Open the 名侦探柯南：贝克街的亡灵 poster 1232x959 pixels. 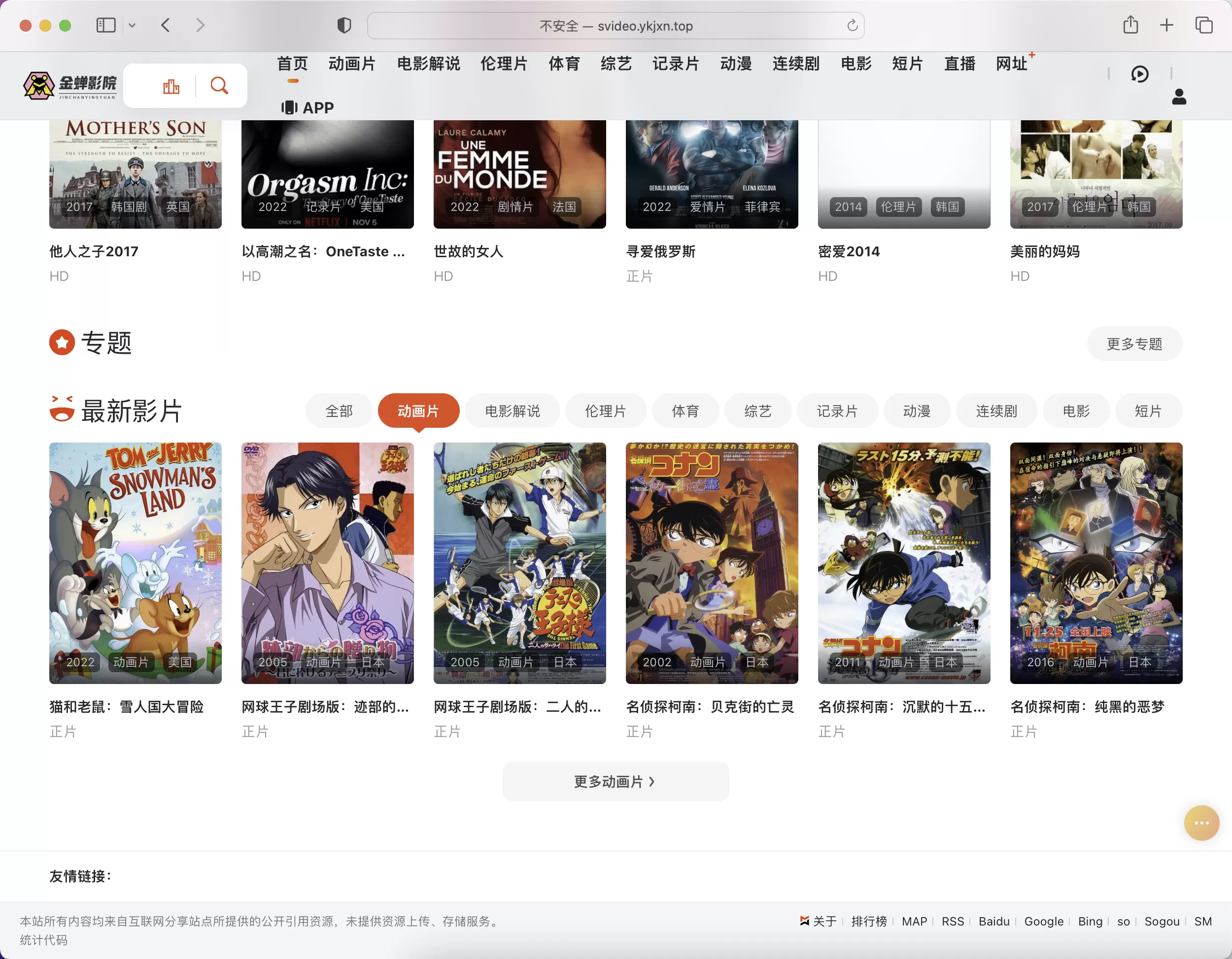click(x=712, y=563)
